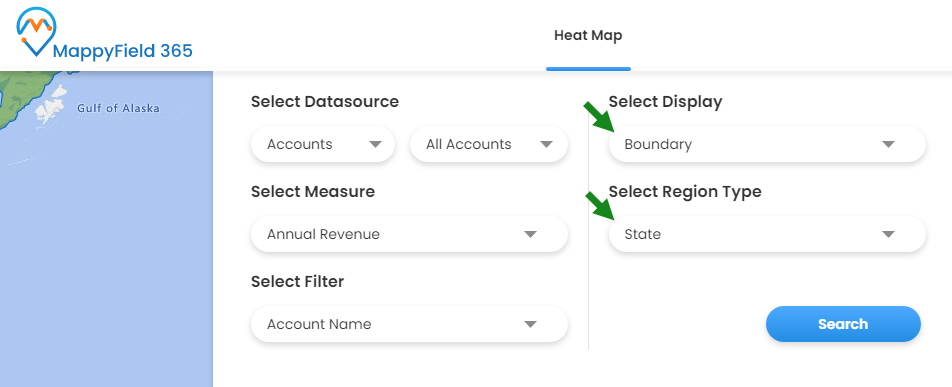Click the arrow icon in All Accounts dropdown
The image size is (952, 387).
coord(546,145)
